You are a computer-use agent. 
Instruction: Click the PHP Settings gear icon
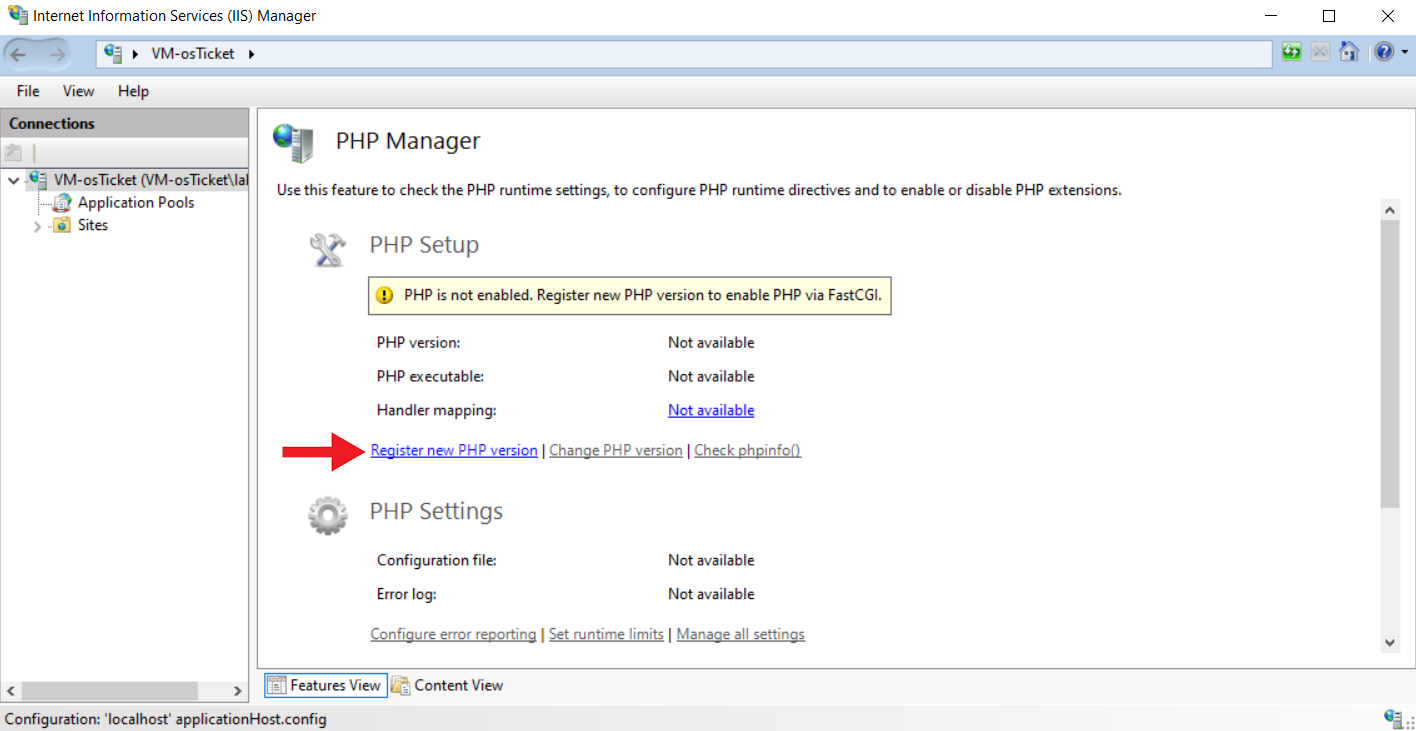pos(328,515)
